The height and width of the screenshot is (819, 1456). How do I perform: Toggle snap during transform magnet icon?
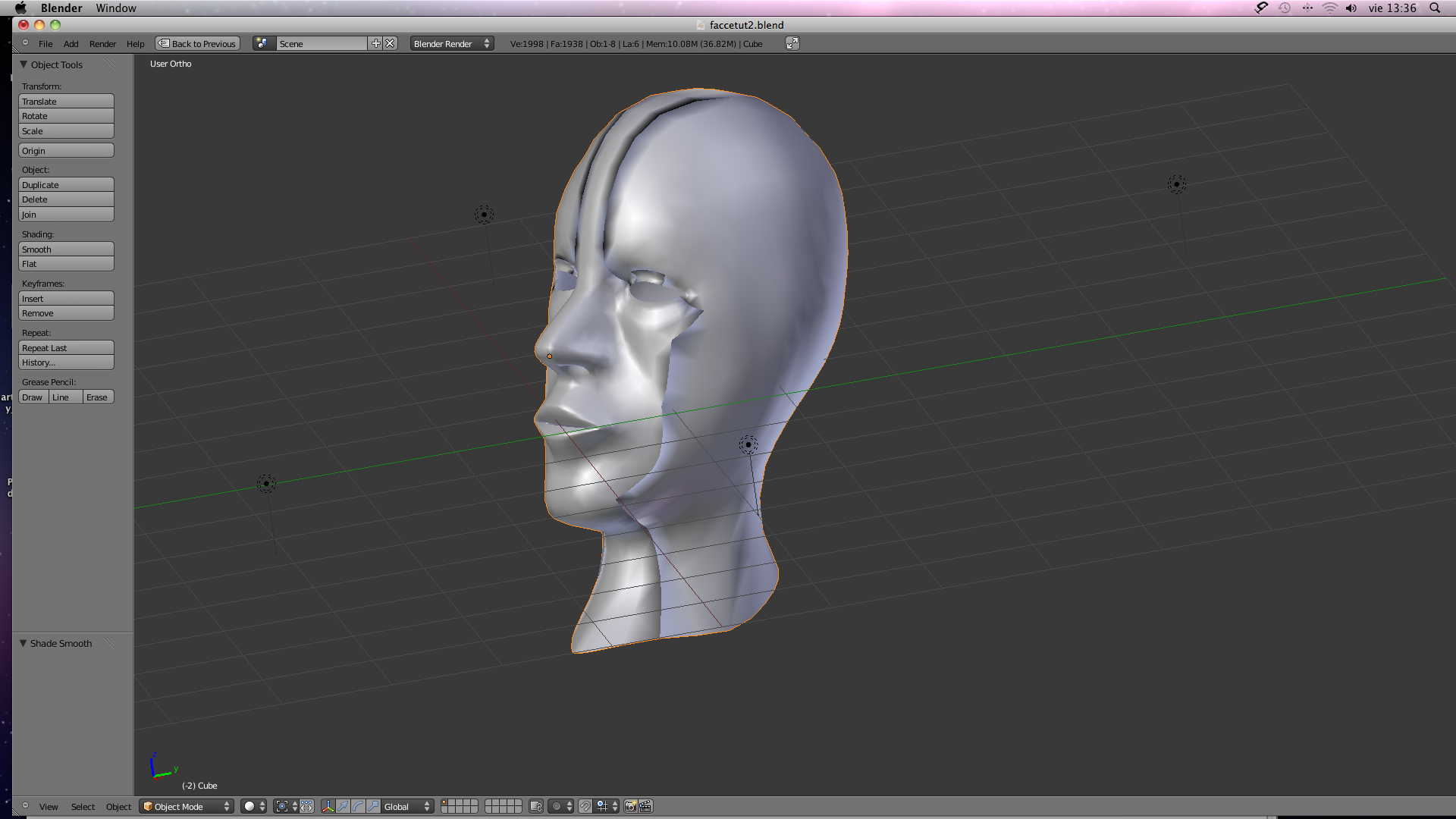point(585,806)
